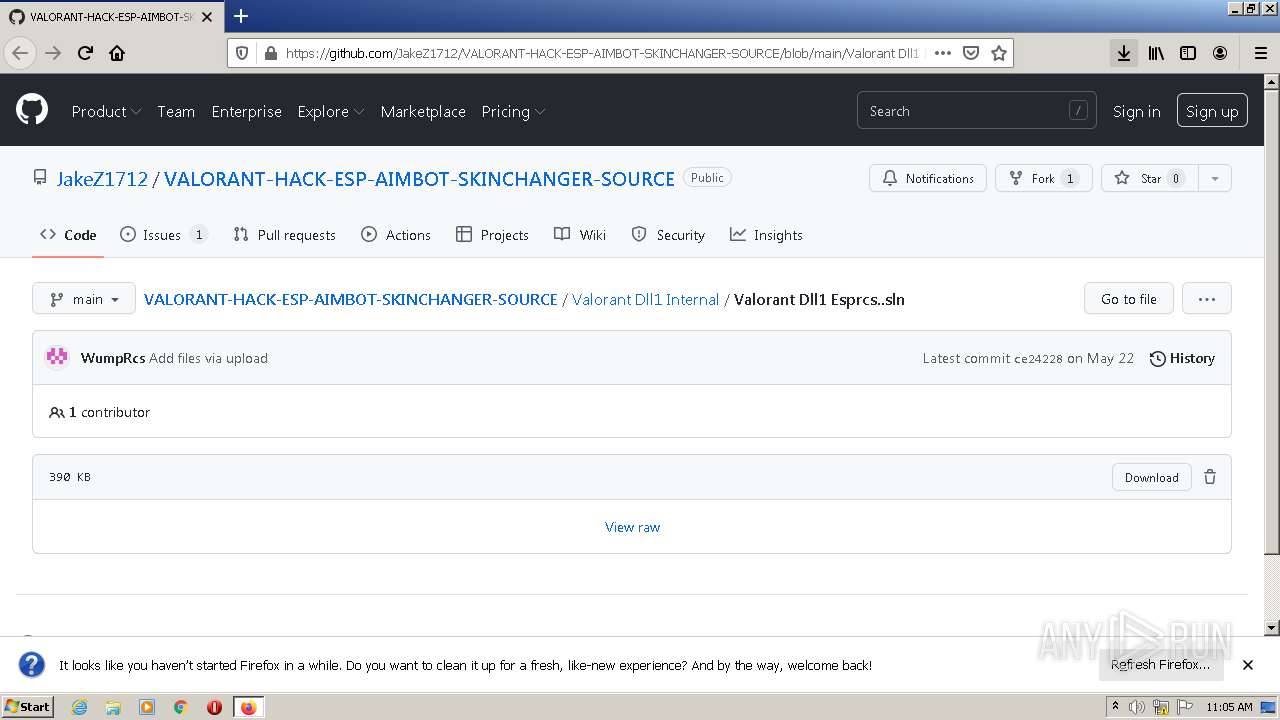The width and height of the screenshot is (1280, 720).
Task: Click the tracking protection shield icon
Action: [244, 53]
